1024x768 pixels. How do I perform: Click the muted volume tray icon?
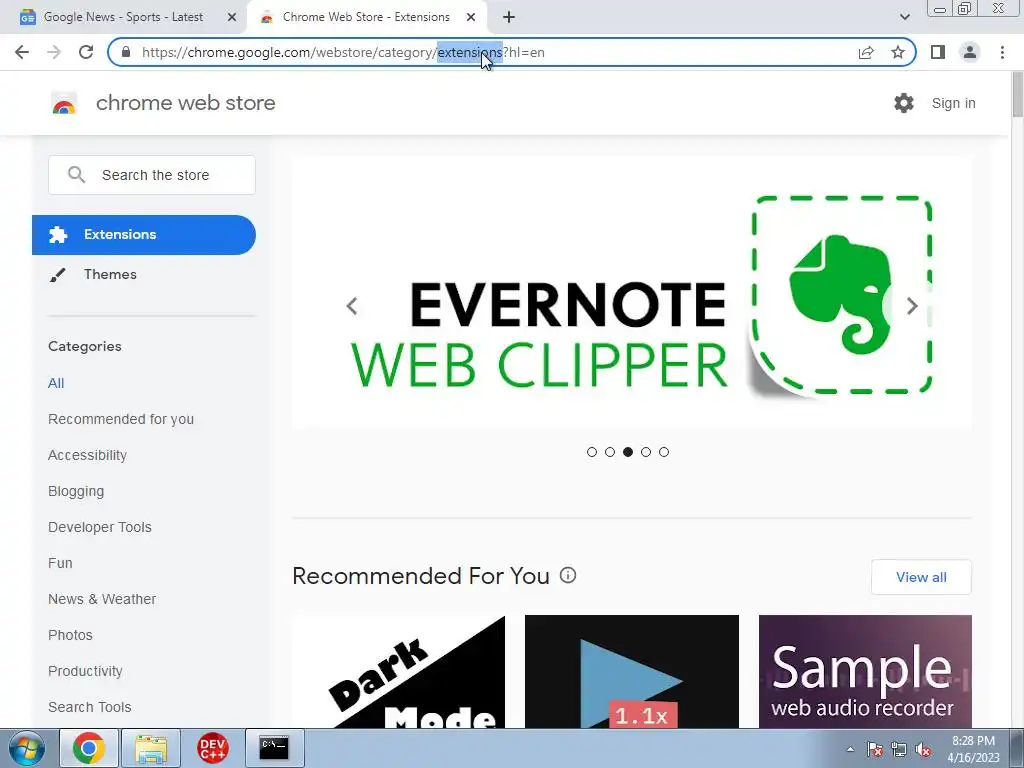923,749
